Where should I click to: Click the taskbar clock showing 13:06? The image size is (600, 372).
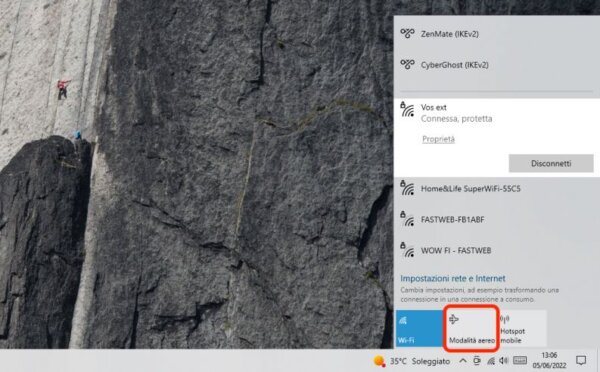coord(549,361)
